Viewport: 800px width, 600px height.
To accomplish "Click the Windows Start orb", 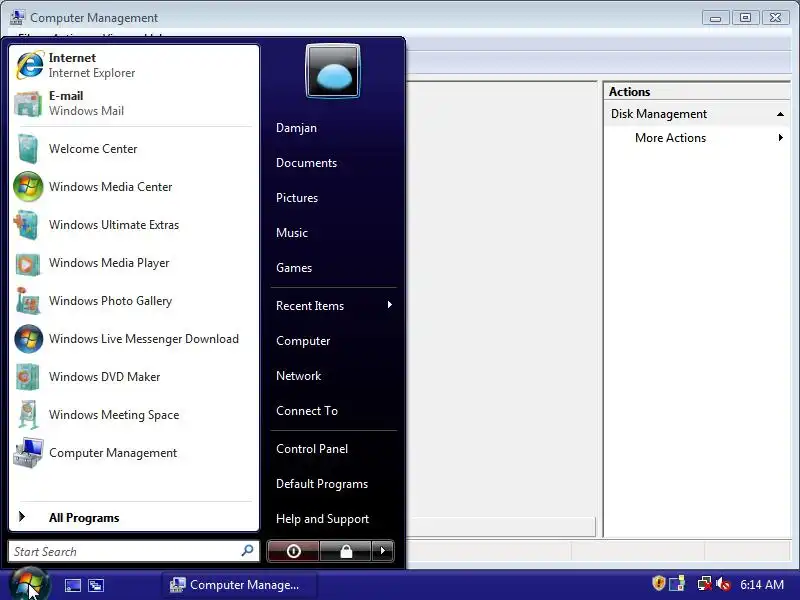I will coord(29,584).
